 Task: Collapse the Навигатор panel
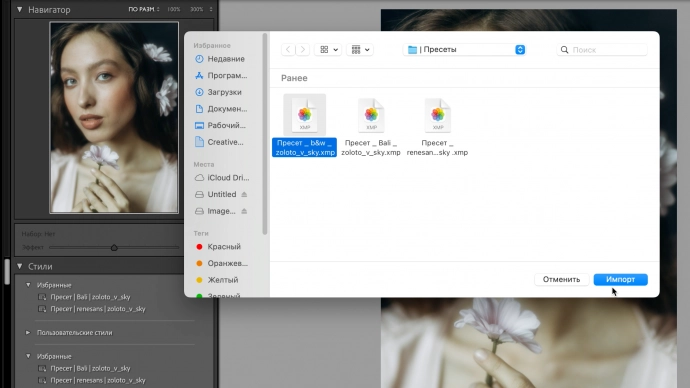[x=20, y=9]
